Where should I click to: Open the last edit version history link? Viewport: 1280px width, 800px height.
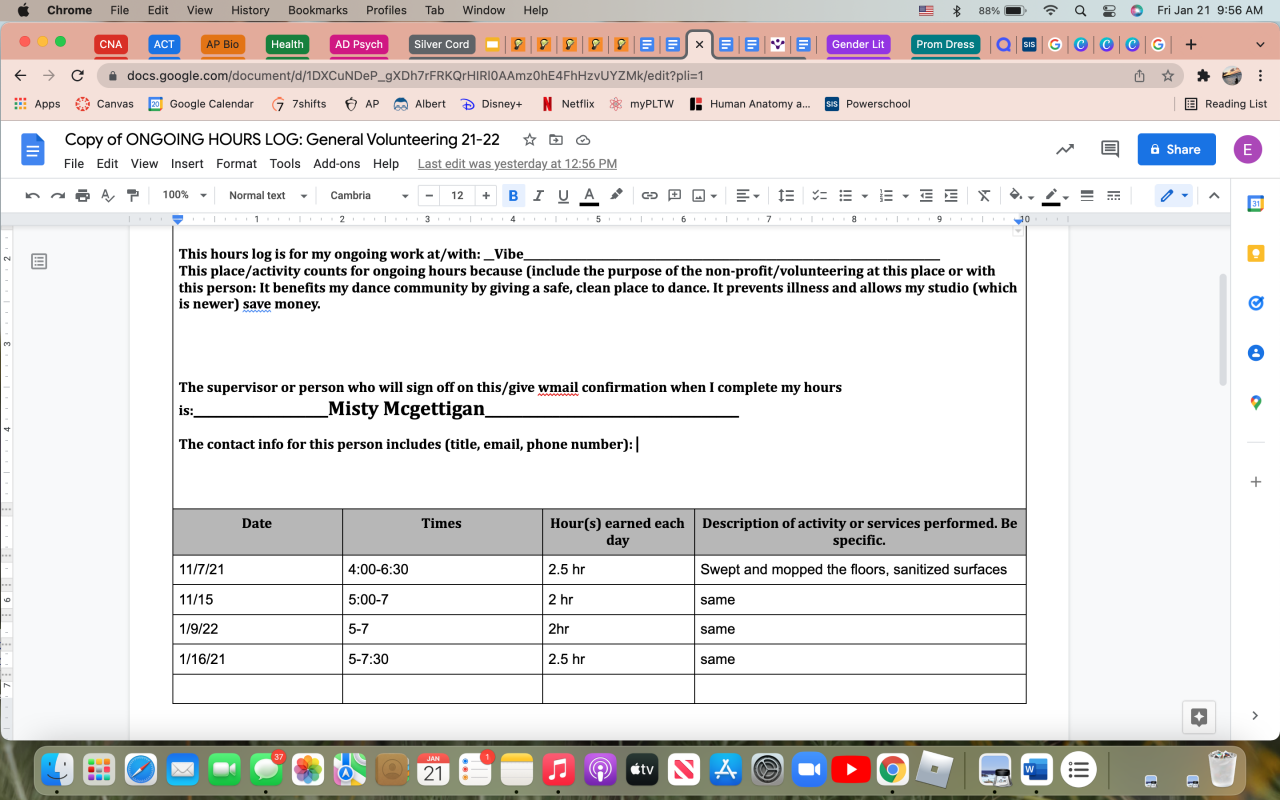point(517,163)
